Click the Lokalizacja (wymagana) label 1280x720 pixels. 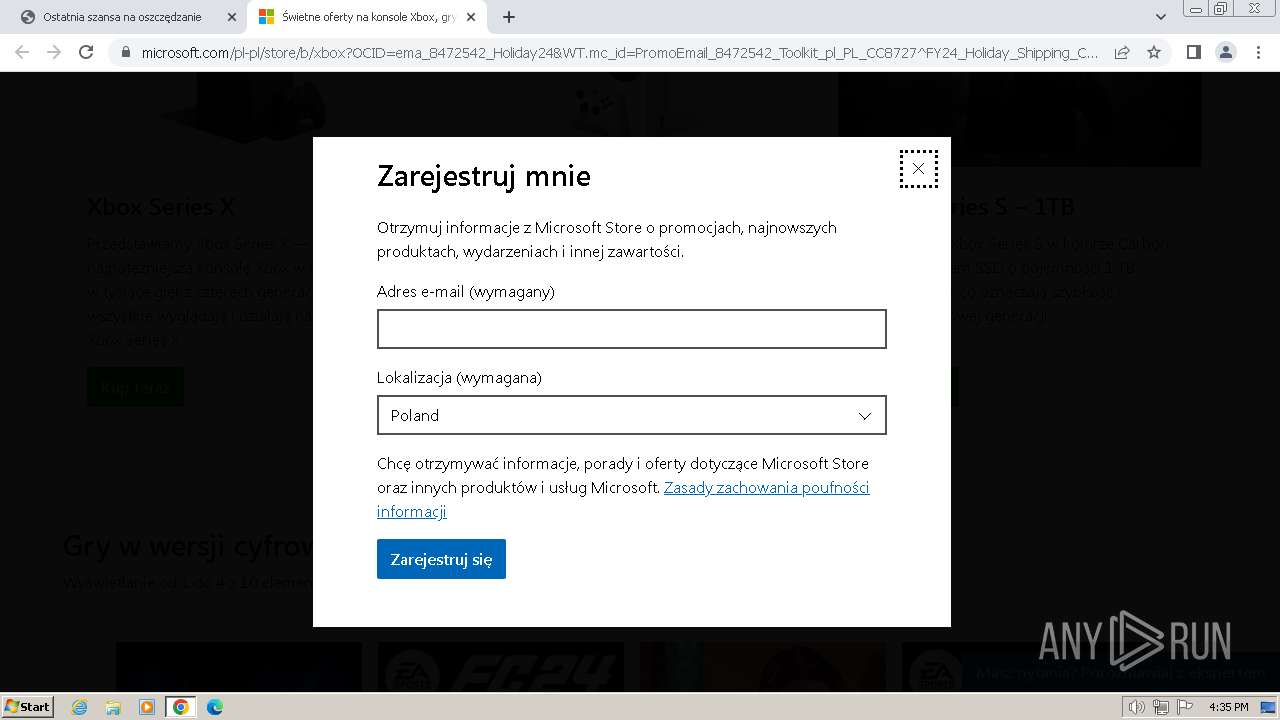pos(459,378)
